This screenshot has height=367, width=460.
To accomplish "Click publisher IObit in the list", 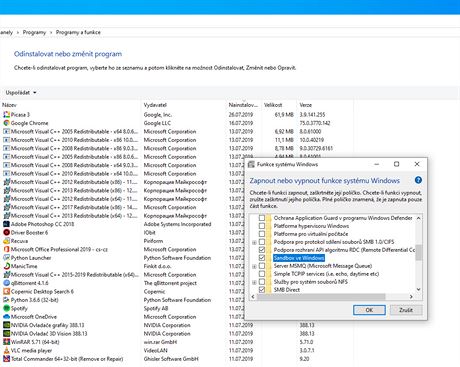I will pos(150,232).
